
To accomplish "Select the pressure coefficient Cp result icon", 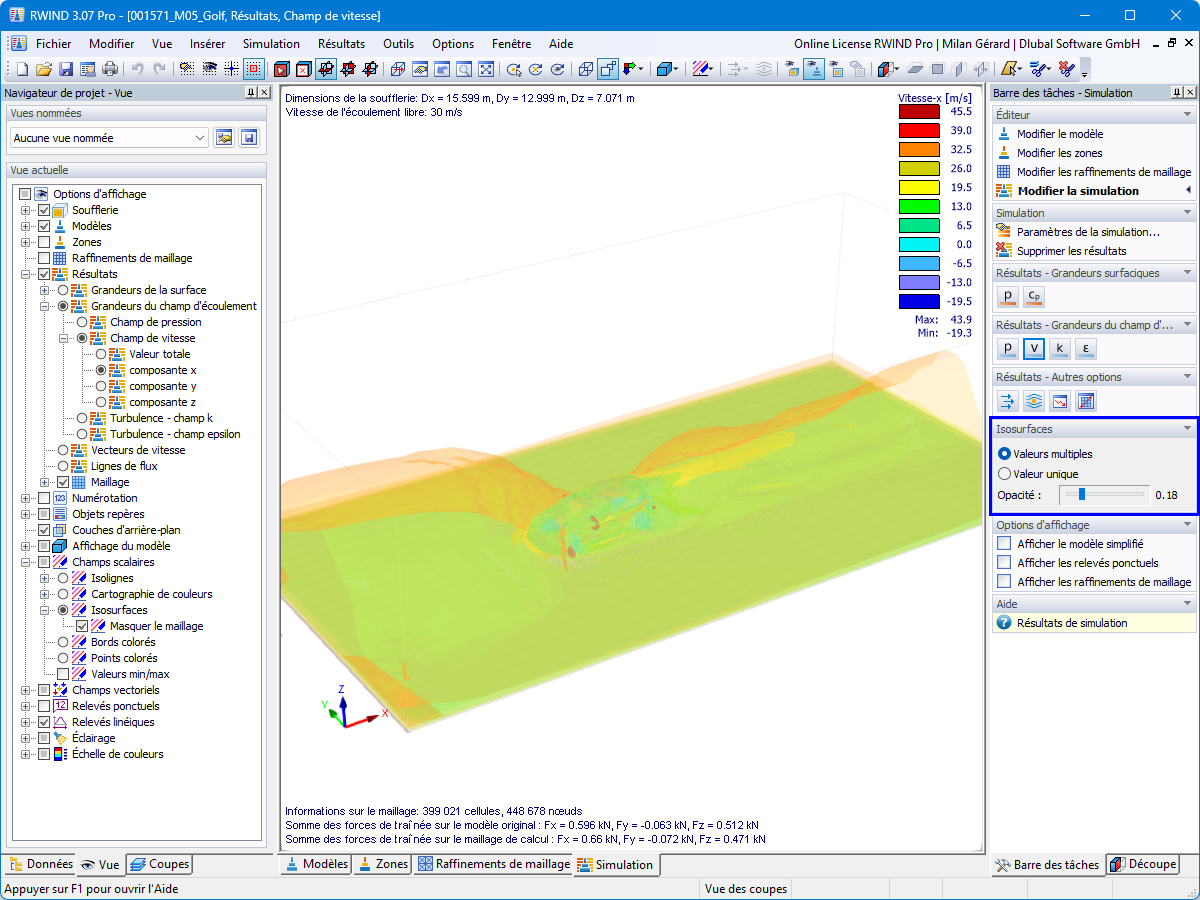I will click(x=1034, y=297).
